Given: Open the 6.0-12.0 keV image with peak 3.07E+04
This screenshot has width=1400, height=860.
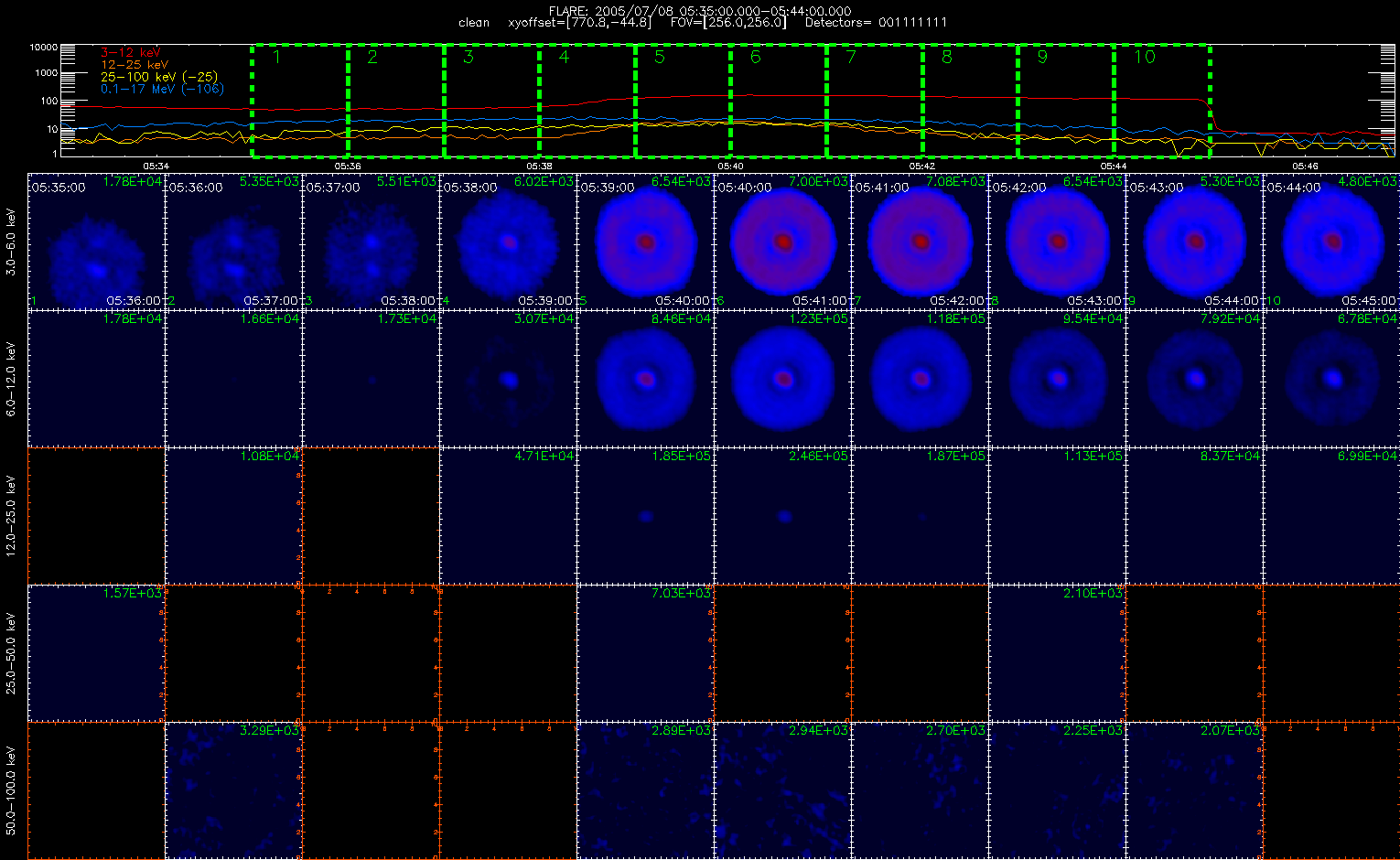Looking at the screenshot, I should point(509,379).
